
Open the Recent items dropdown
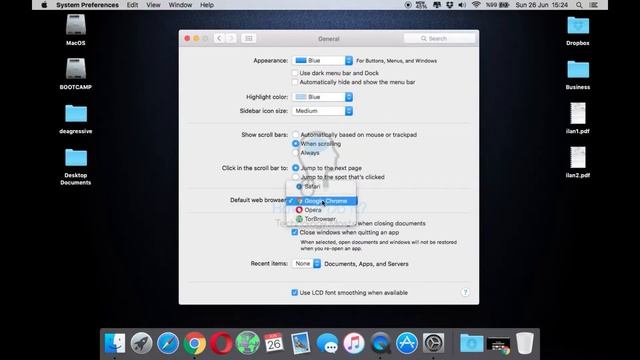tap(307, 264)
